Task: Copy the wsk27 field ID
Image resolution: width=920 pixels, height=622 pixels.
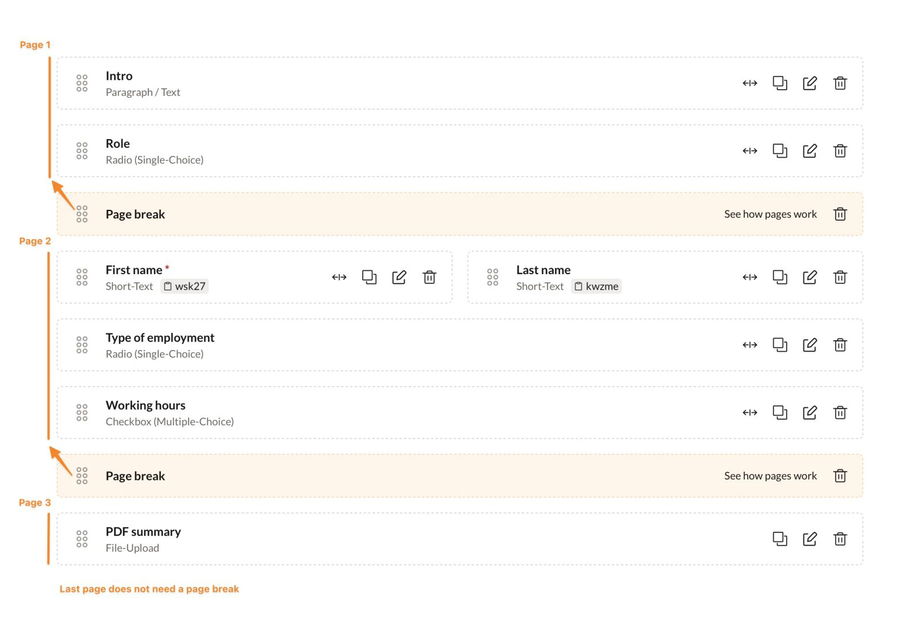Action: click(185, 286)
